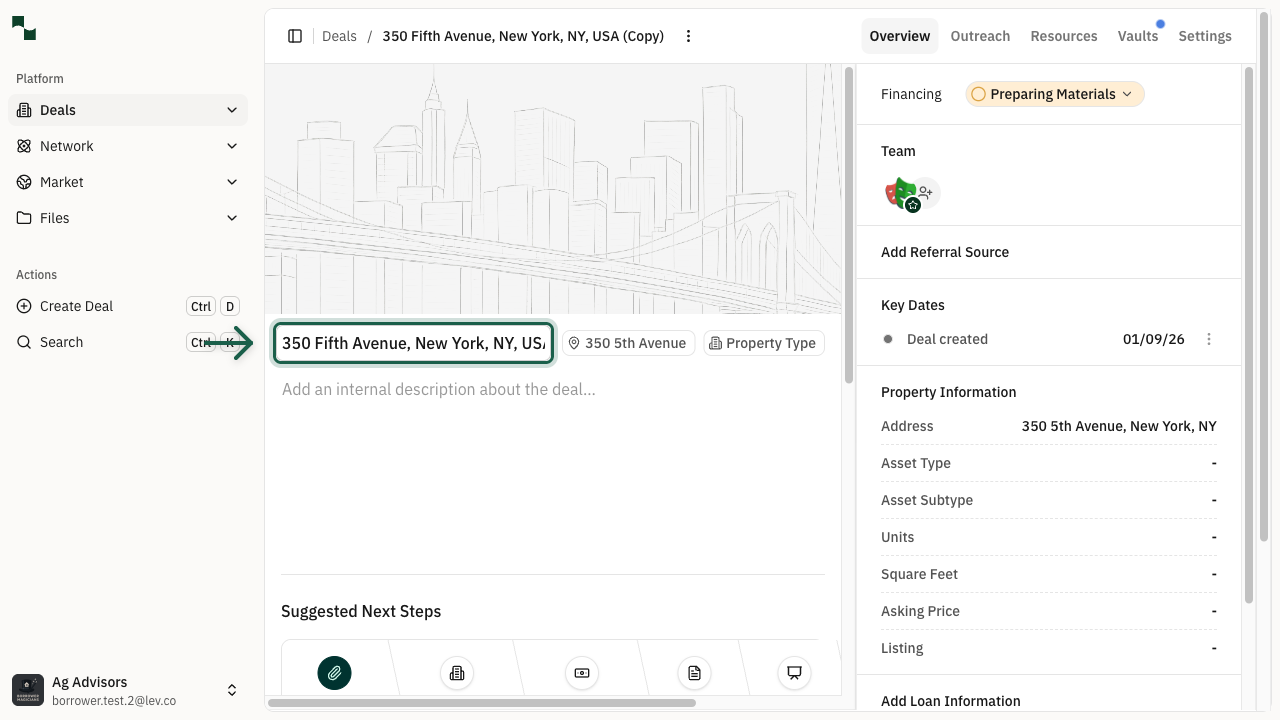The width and height of the screenshot is (1280, 720).
Task: Switch to the Outreach tab
Action: click(x=980, y=36)
